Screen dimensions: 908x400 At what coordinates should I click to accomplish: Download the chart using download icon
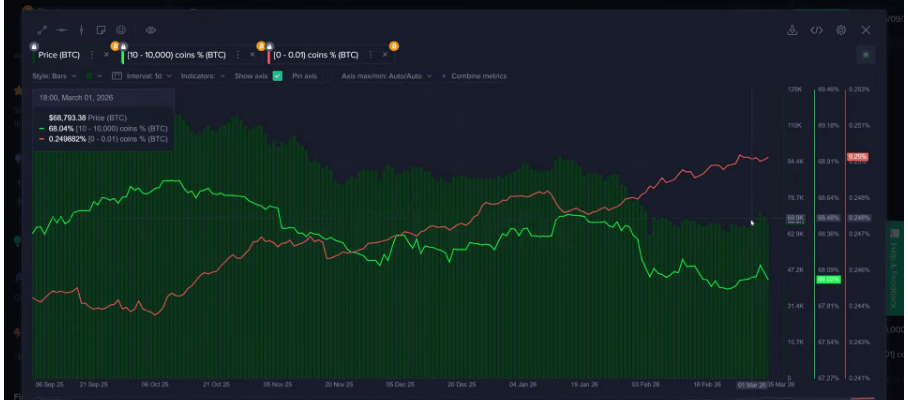tap(792, 31)
